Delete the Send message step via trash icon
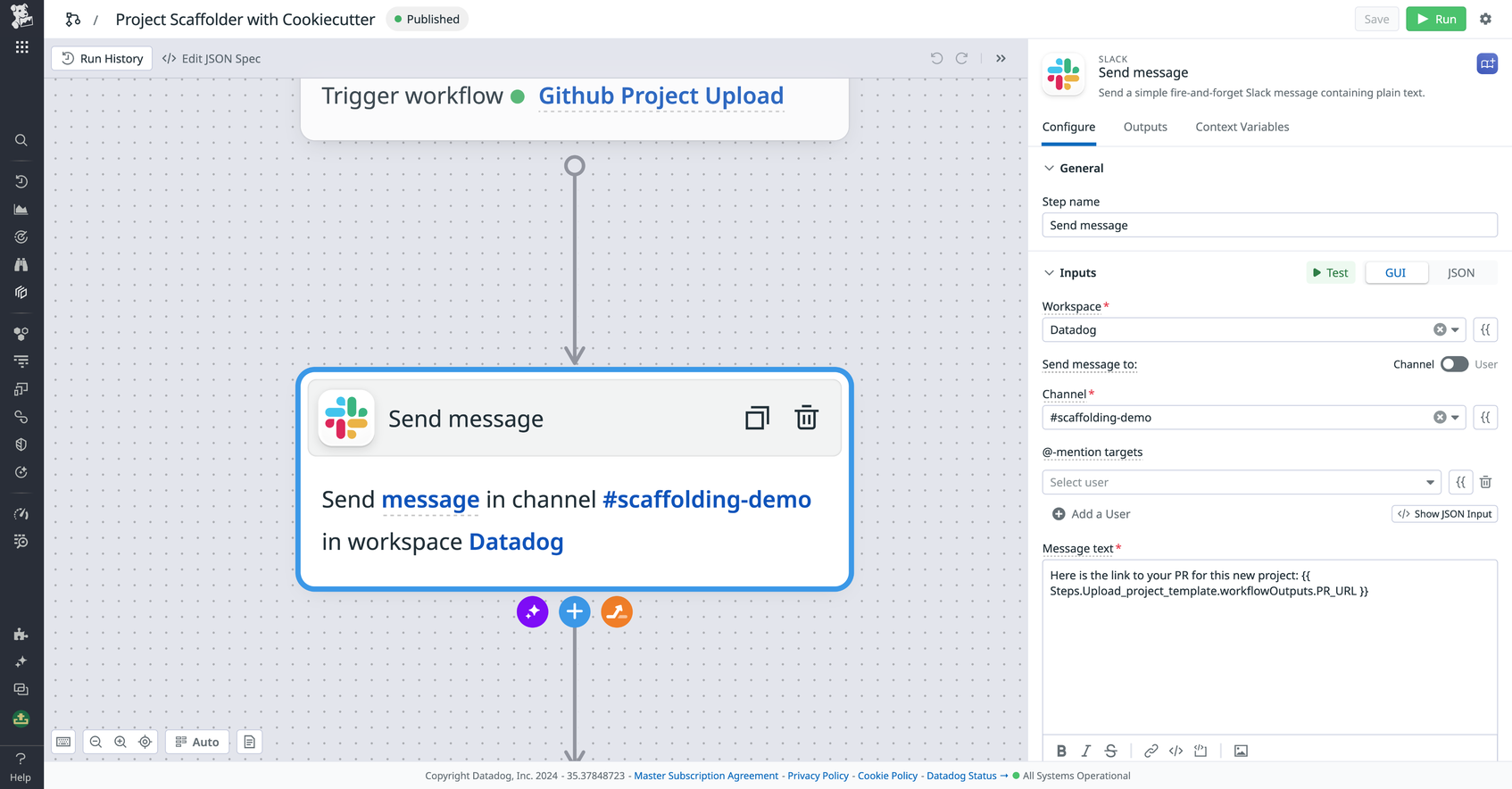The height and width of the screenshot is (789, 1512). pos(806,418)
